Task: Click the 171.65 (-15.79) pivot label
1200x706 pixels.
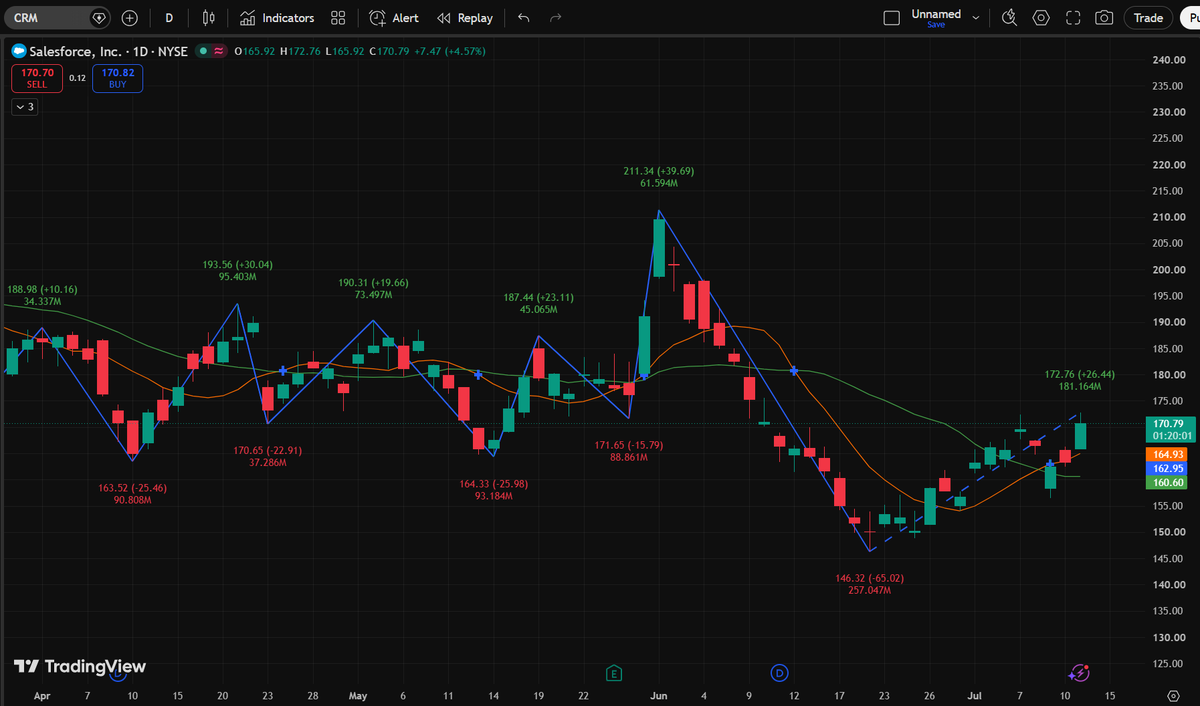Action: (628, 444)
